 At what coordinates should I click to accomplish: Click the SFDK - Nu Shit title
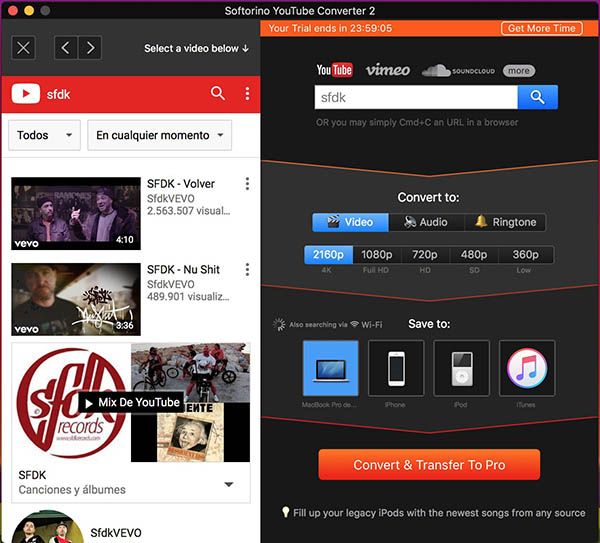click(183, 270)
